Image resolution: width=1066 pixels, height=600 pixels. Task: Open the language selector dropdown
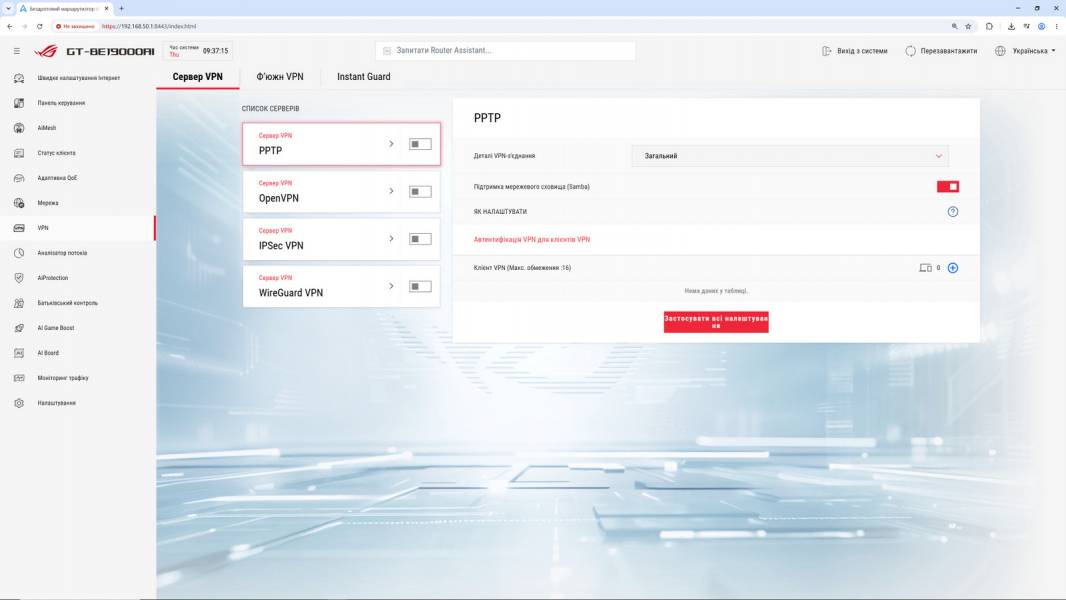pos(1026,51)
